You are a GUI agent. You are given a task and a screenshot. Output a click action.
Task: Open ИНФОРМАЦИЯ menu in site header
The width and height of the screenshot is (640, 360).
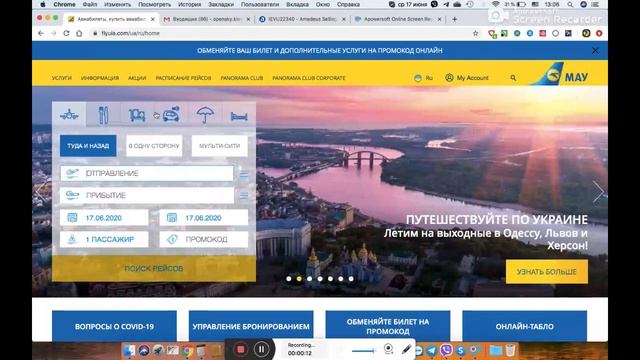click(100, 78)
